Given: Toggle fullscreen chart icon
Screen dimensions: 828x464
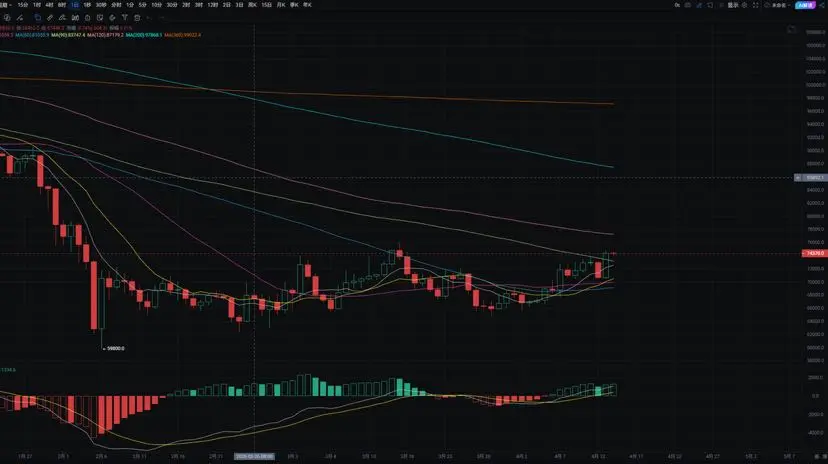Looking at the screenshot, I should click(756, 5).
